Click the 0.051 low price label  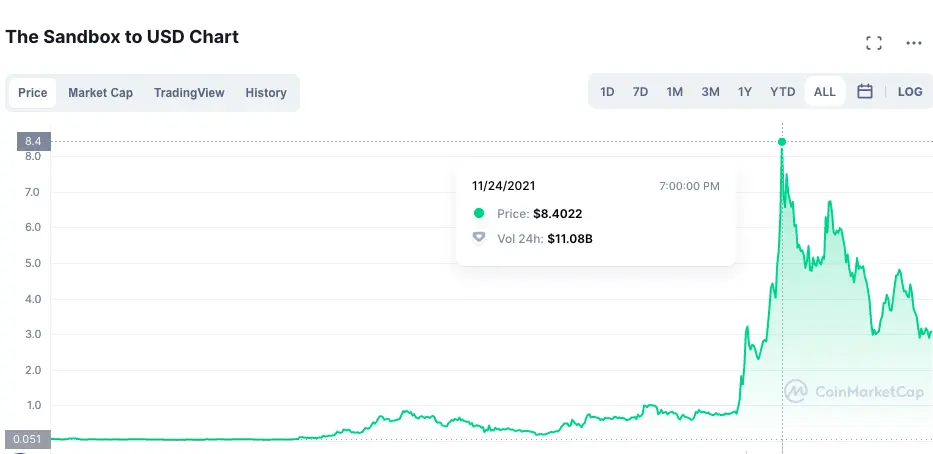tap(27, 439)
